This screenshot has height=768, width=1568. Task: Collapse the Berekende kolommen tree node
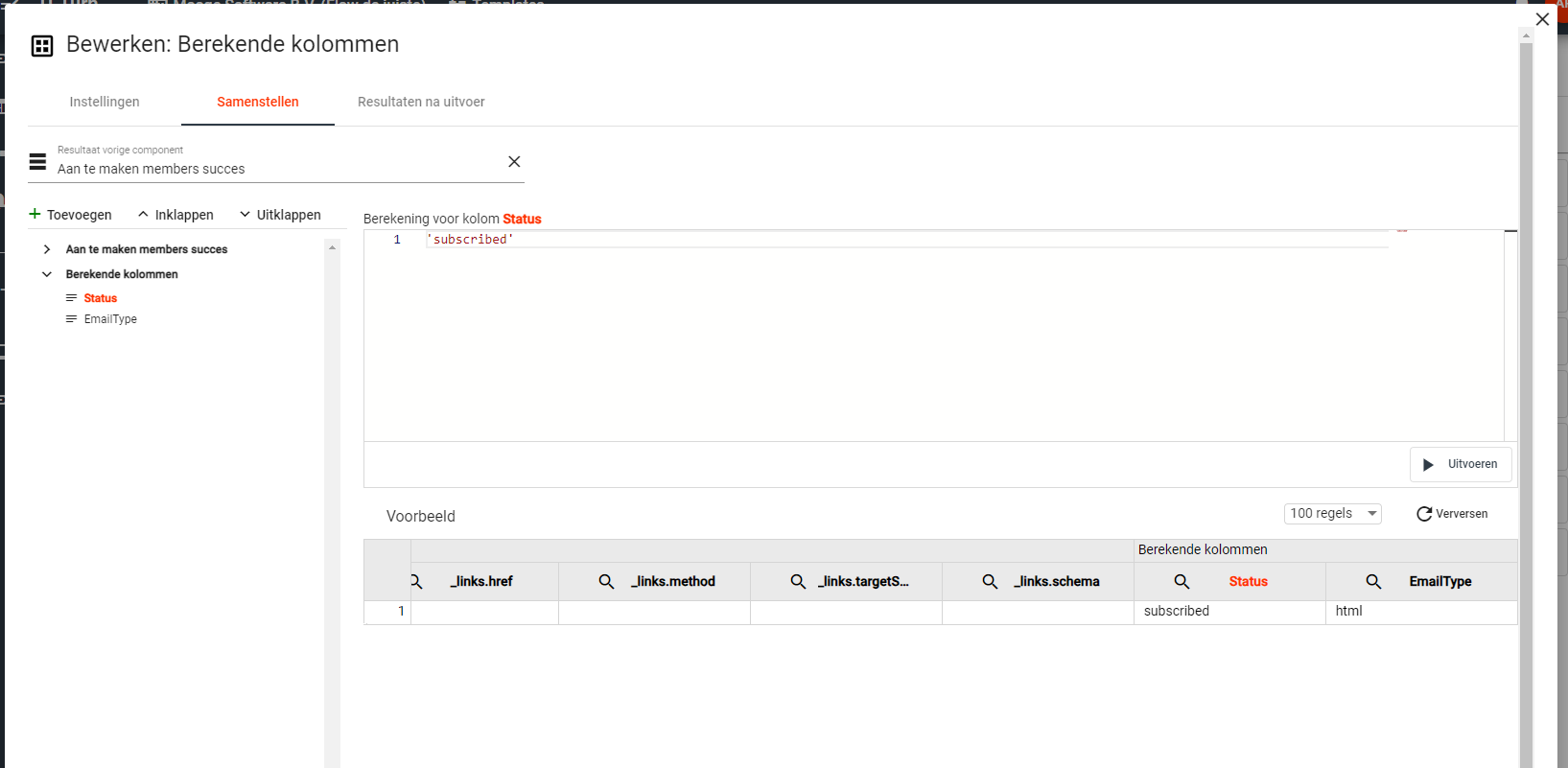(x=47, y=274)
